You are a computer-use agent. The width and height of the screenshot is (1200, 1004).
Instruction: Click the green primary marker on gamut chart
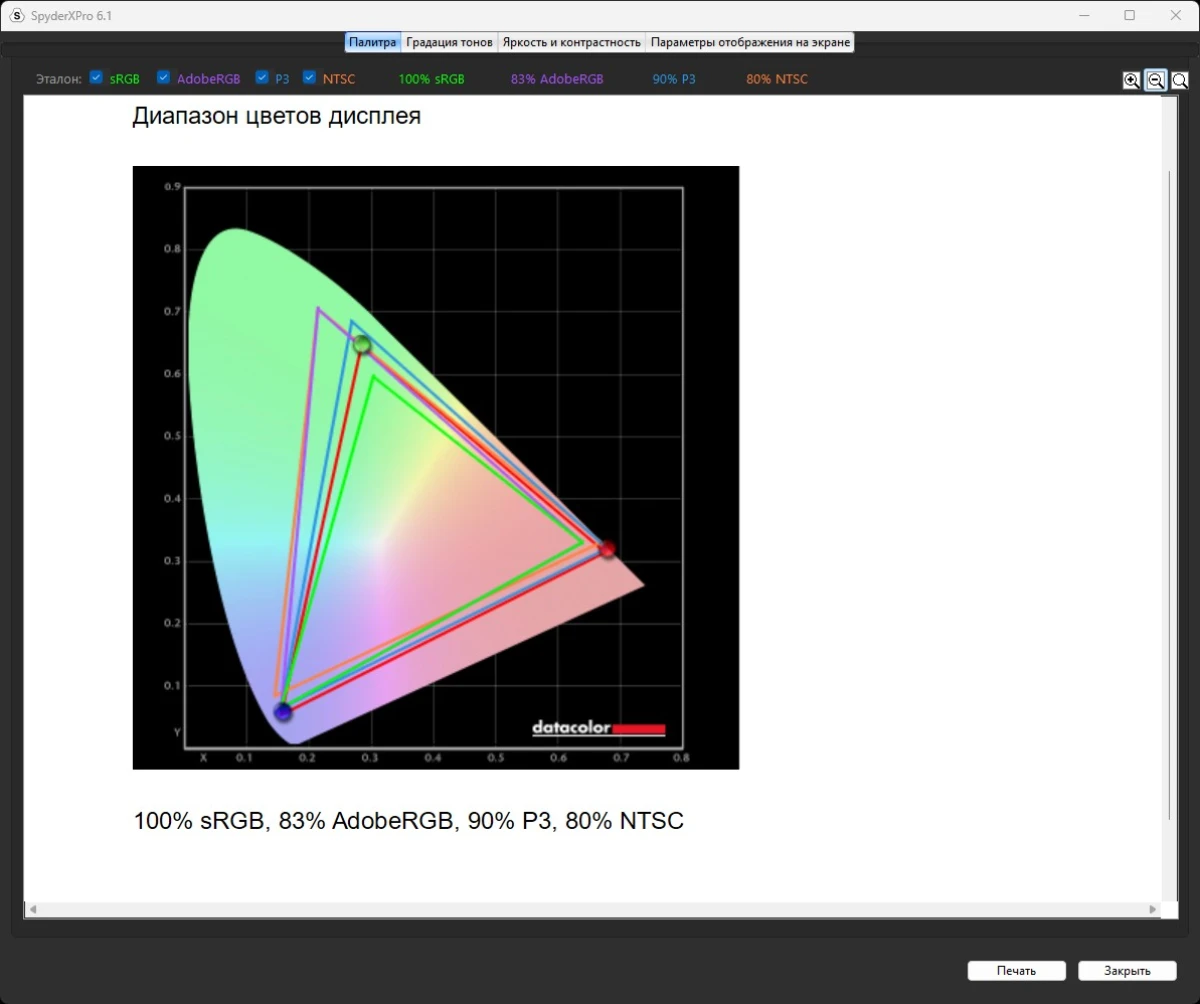[x=362, y=345]
